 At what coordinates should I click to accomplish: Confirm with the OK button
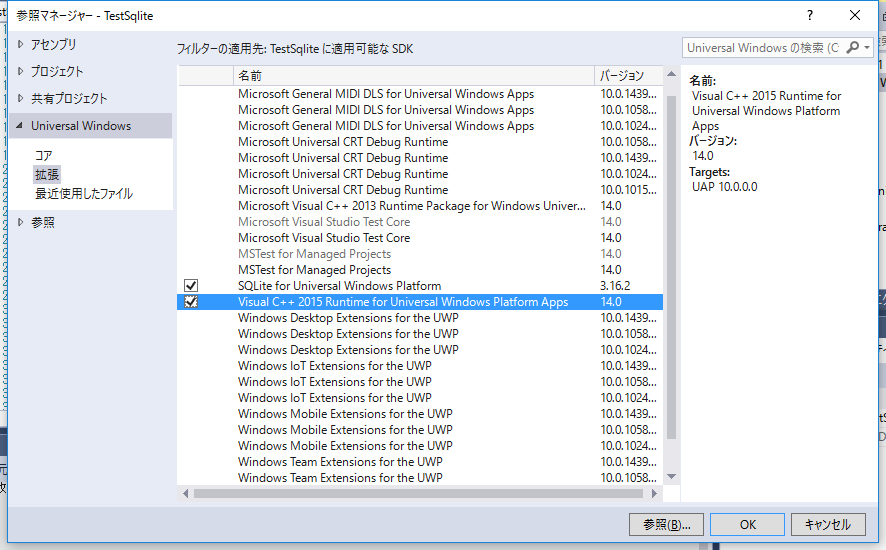[748, 525]
